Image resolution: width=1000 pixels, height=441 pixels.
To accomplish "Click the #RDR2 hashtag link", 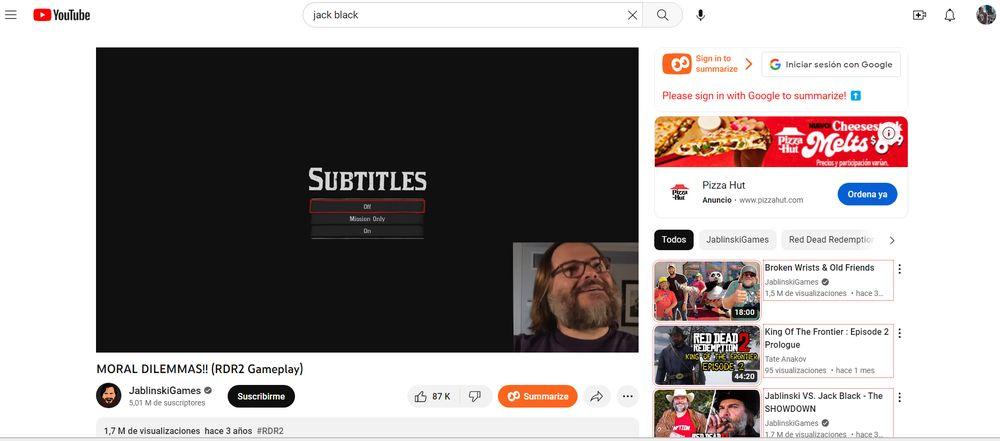I will click(270, 431).
